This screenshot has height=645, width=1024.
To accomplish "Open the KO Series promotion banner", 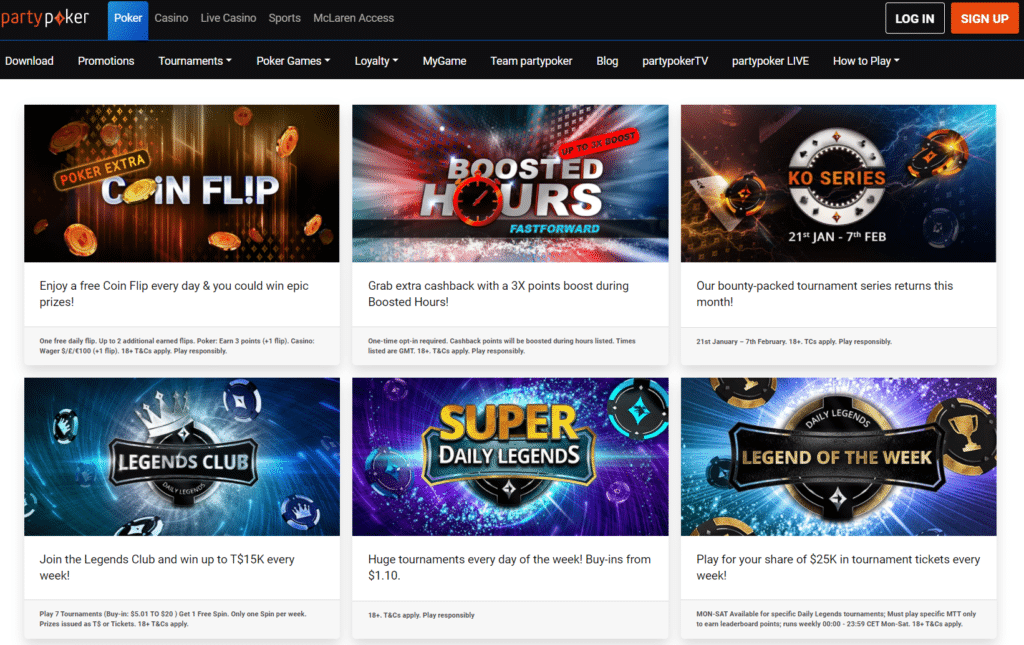I will pos(839,183).
